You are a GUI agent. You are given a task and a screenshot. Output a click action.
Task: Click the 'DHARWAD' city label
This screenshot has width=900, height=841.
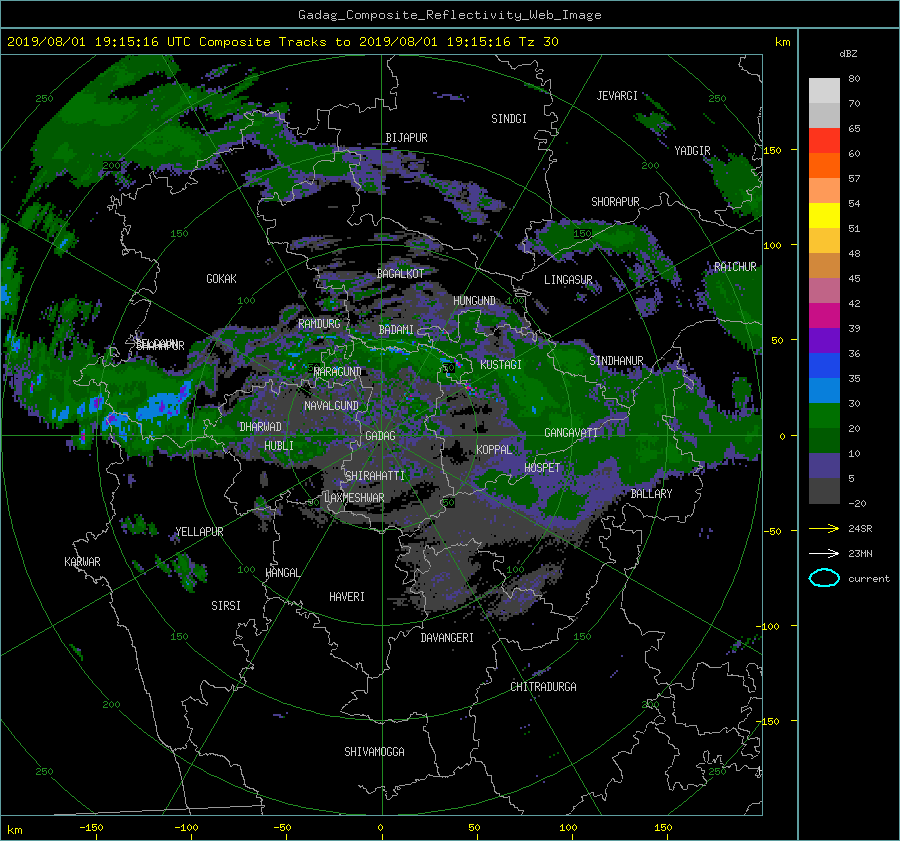click(261, 427)
